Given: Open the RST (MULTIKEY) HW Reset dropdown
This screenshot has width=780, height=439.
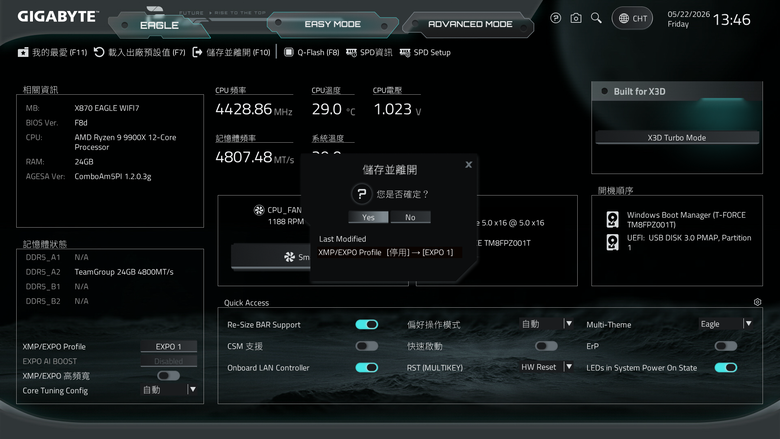Looking at the screenshot, I should tap(546, 367).
